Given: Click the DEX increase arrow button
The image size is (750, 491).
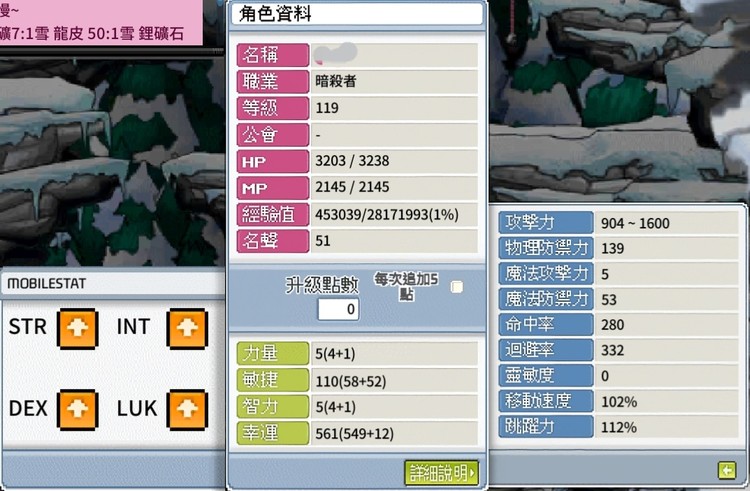Looking at the screenshot, I should click(77, 409).
